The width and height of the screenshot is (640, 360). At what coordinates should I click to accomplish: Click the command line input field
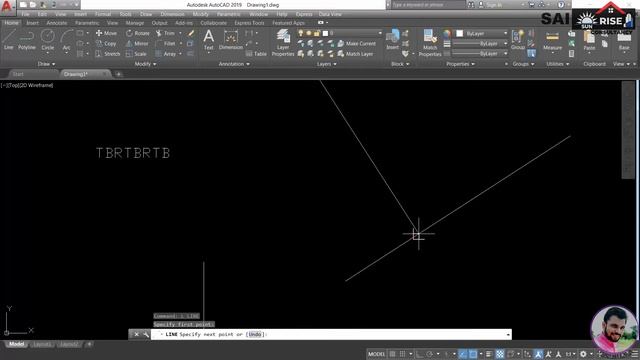click(331, 334)
